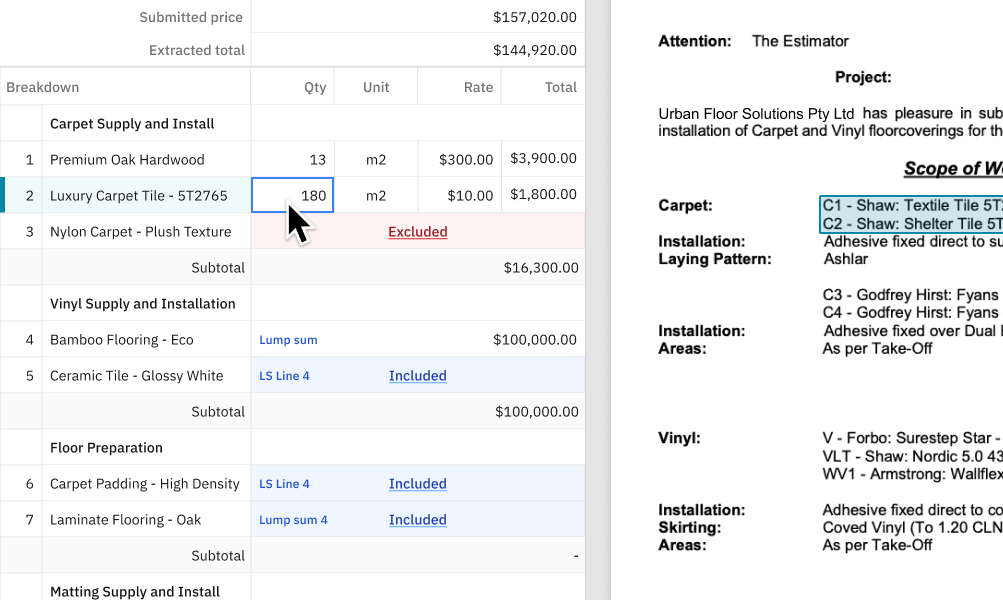Open the Included link for Laminate Flooring - Oak

point(417,519)
